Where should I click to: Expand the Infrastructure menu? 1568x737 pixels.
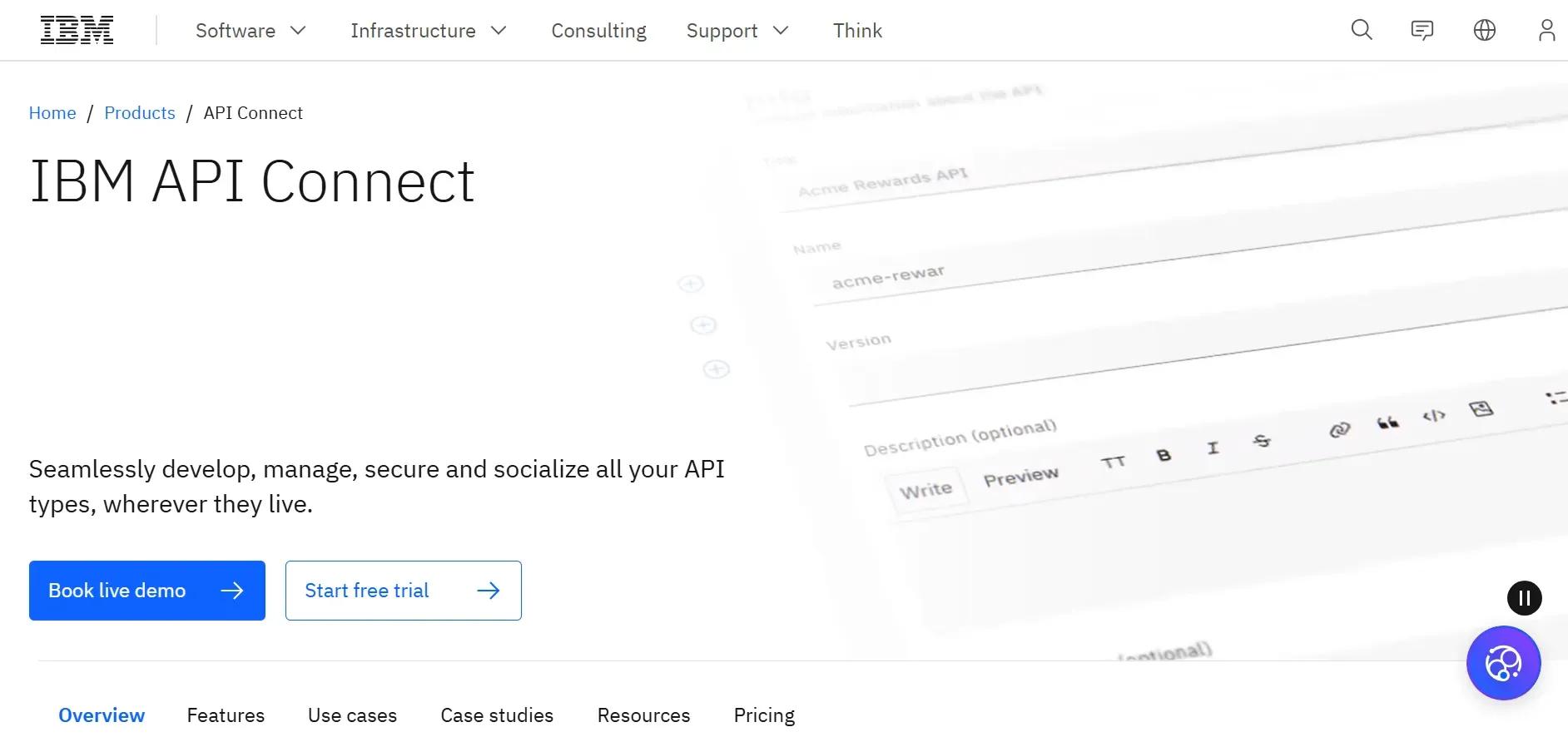coord(429,31)
